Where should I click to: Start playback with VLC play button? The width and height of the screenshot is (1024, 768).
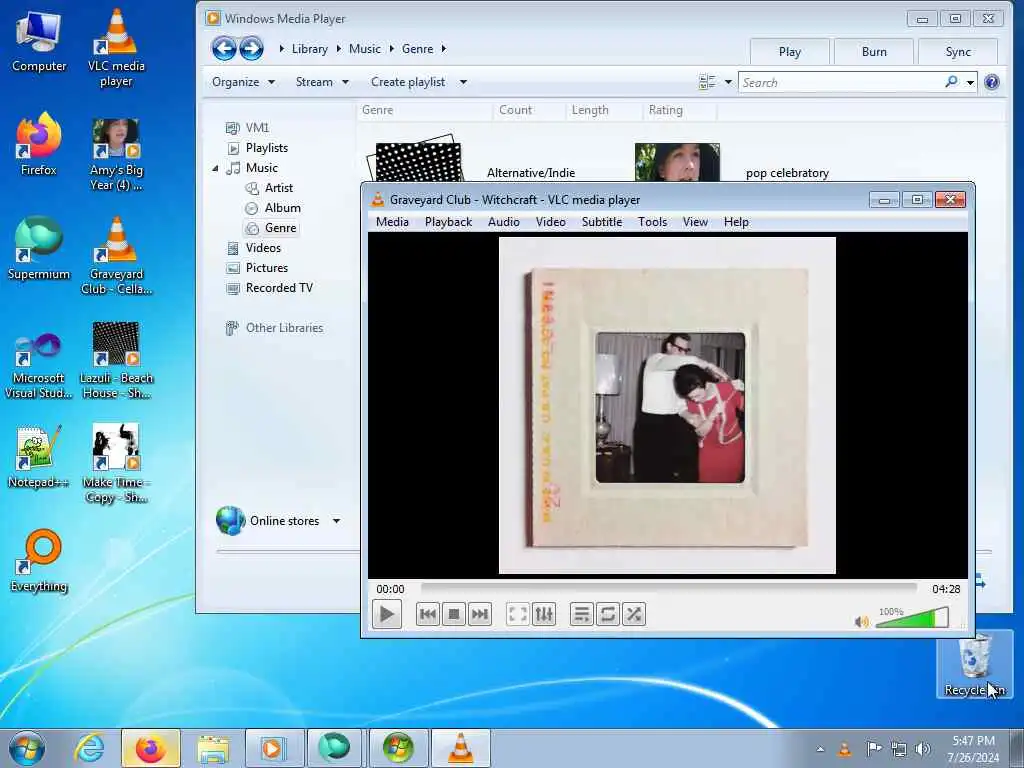[x=387, y=615]
